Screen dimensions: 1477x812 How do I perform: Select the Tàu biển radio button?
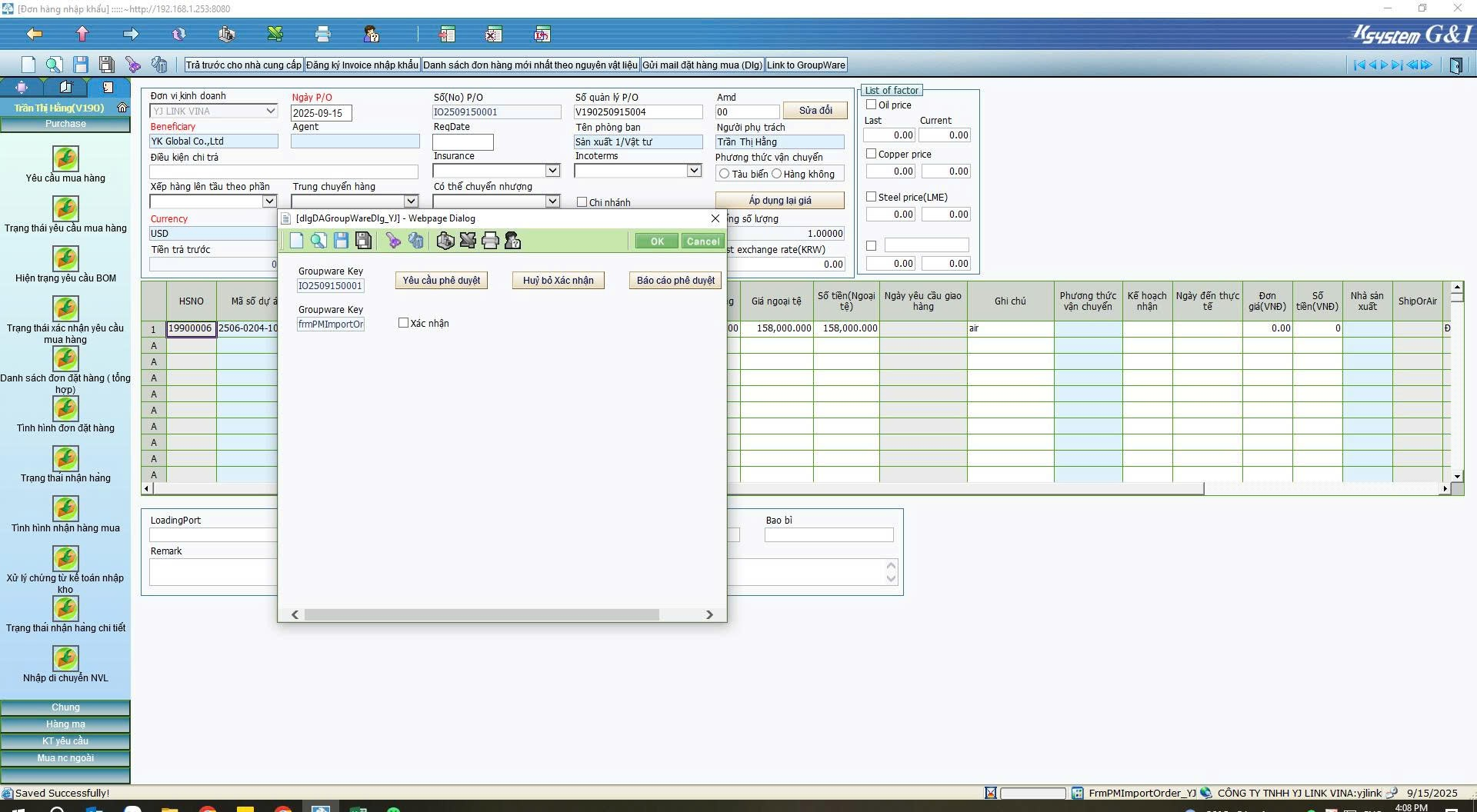tap(724, 175)
